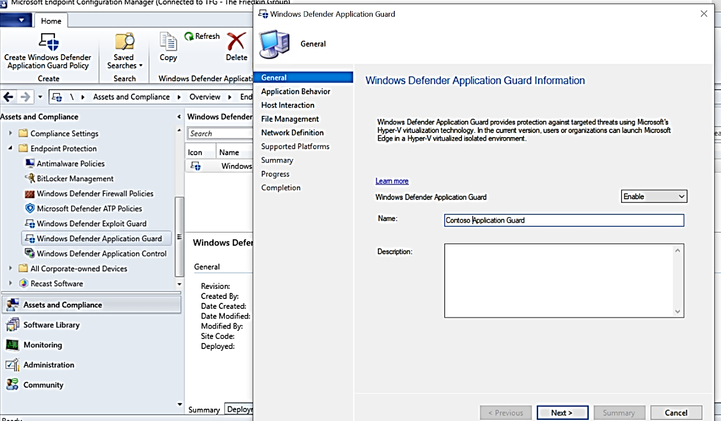Click All Corporate-owned Devices folder icon

pos(23,268)
